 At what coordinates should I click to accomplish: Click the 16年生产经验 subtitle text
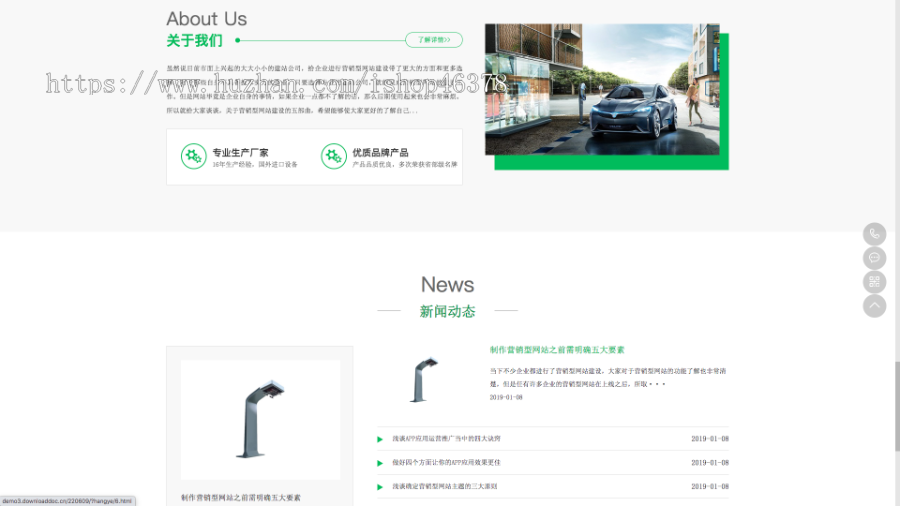click(255, 165)
